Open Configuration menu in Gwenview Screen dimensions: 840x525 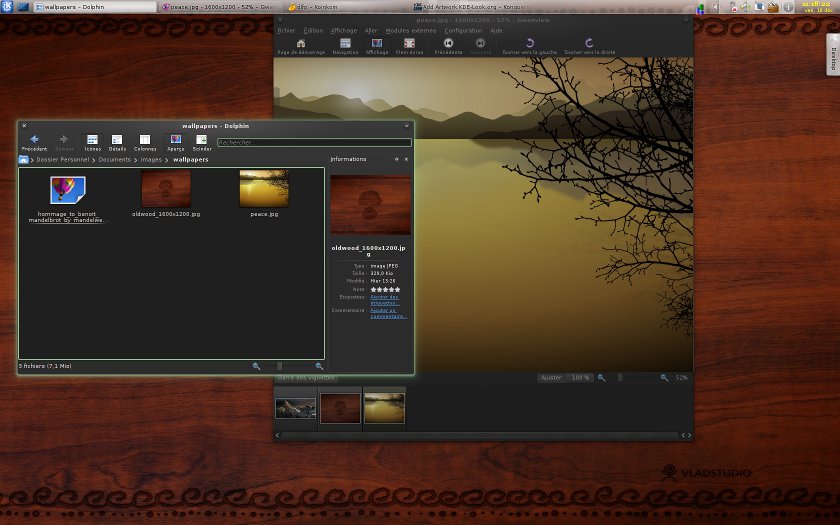coord(463,31)
